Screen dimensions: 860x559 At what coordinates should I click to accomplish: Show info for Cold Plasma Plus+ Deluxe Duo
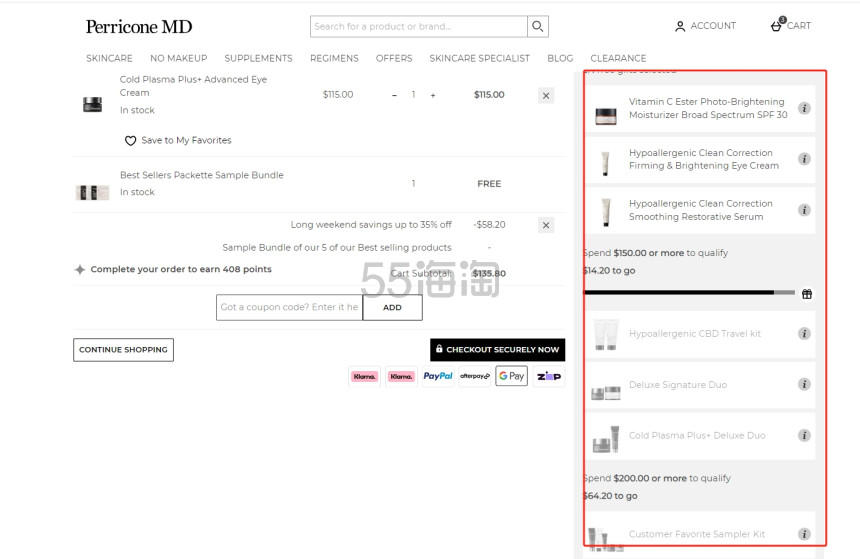pyautogui.click(x=804, y=436)
